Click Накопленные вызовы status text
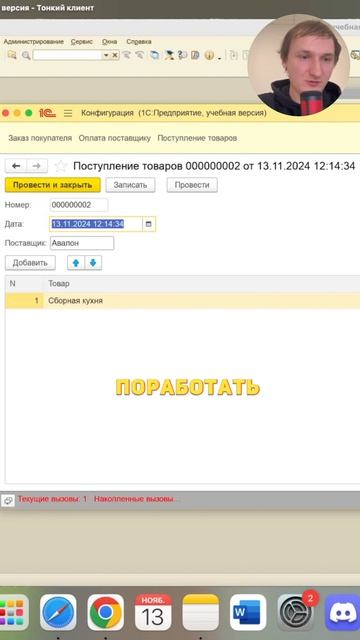This screenshot has height=640, width=360. click(136, 499)
